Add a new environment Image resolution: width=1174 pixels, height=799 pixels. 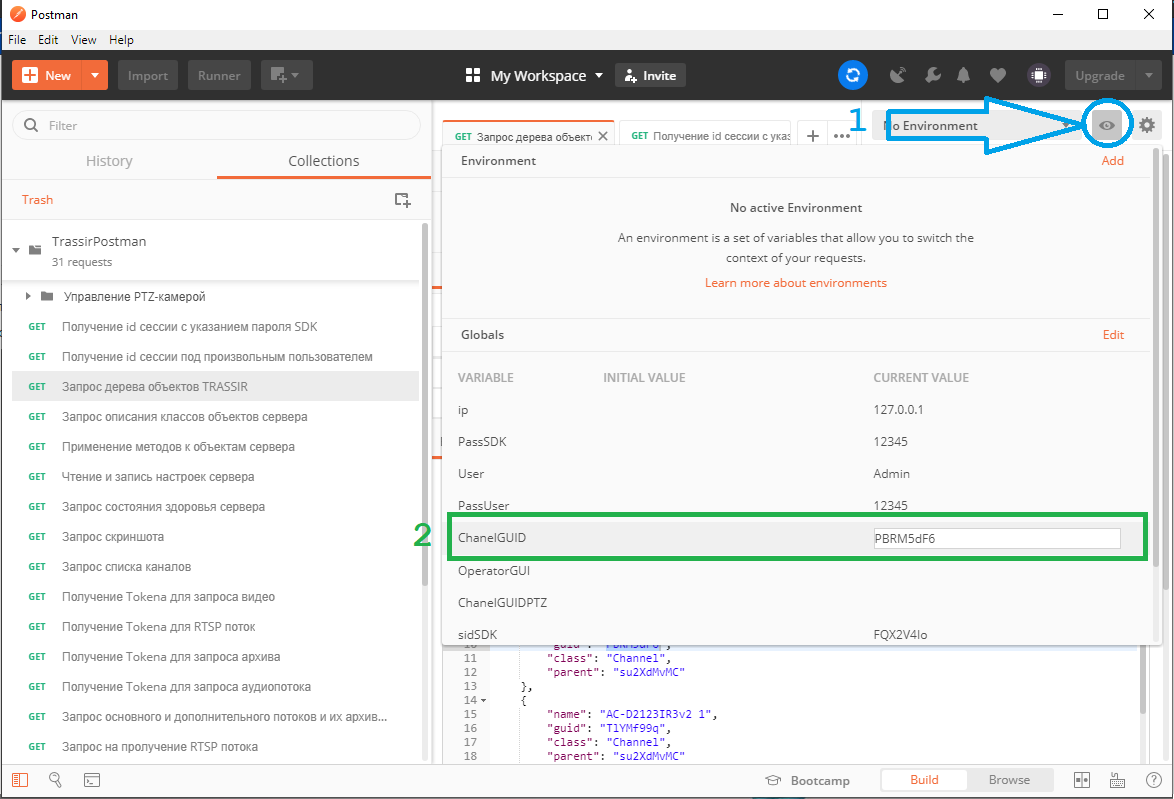1113,160
